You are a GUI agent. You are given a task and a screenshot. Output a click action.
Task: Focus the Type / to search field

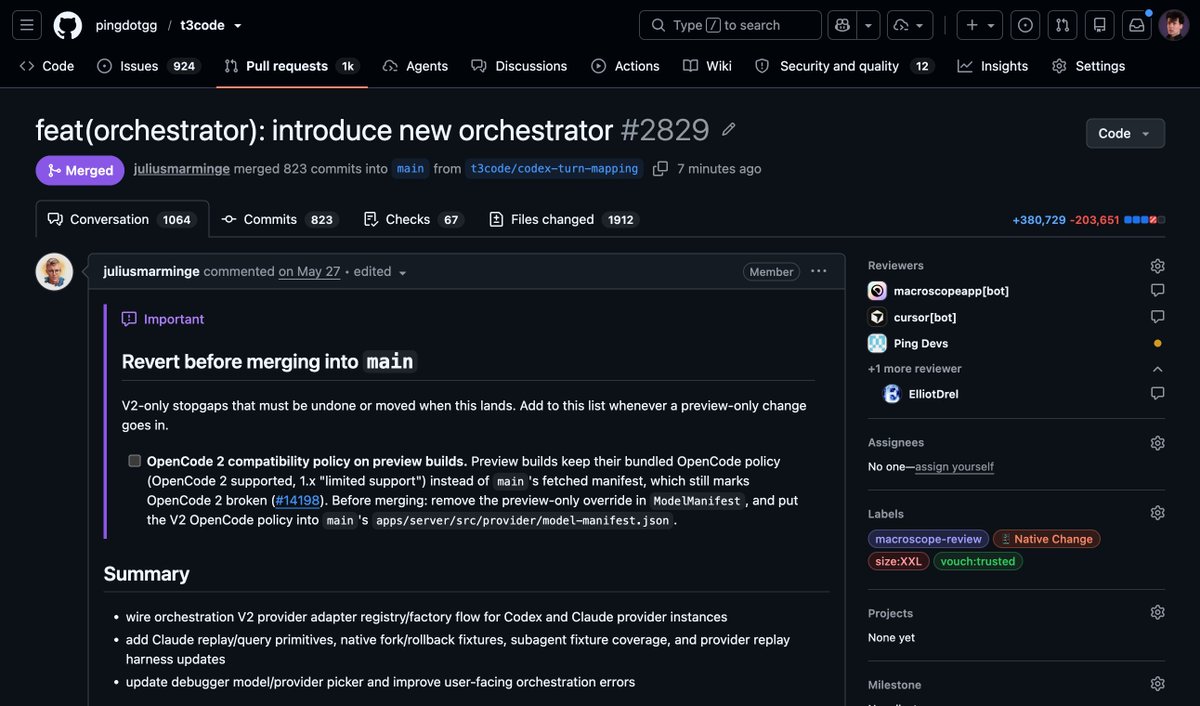click(x=730, y=25)
